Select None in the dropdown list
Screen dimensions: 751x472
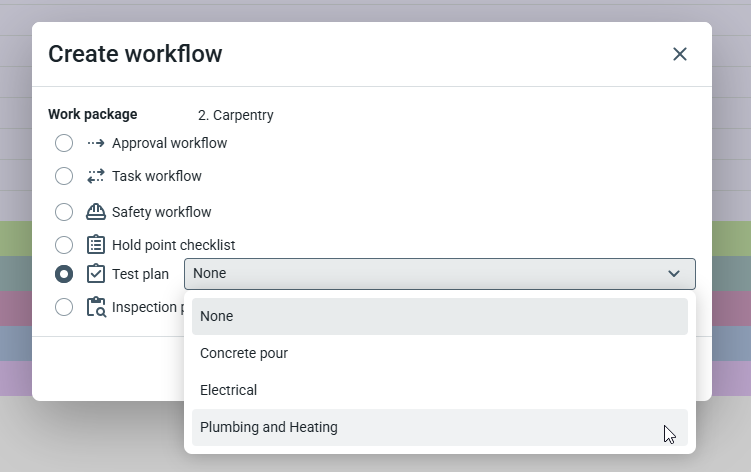click(216, 316)
